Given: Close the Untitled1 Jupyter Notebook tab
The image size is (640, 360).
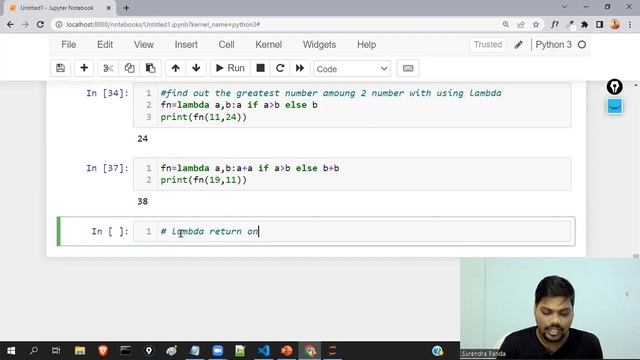Looking at the screenshot, I should (109, 8).
